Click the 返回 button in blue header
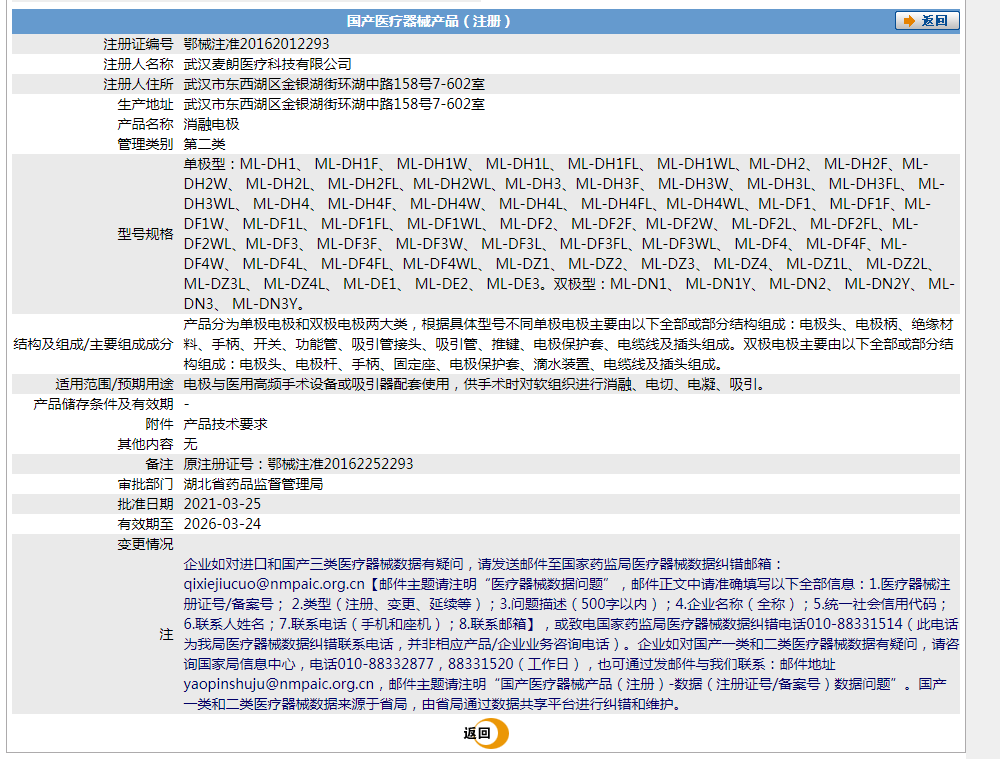 pos(927,21)
